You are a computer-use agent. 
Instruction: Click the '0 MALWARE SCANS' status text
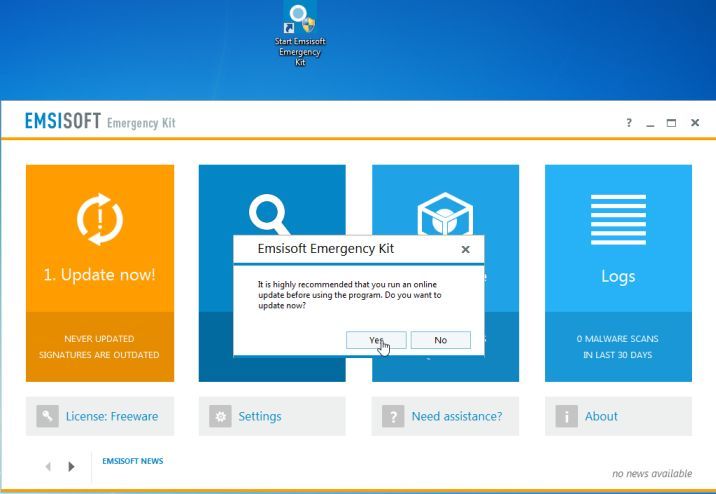[x=617, y=339]
